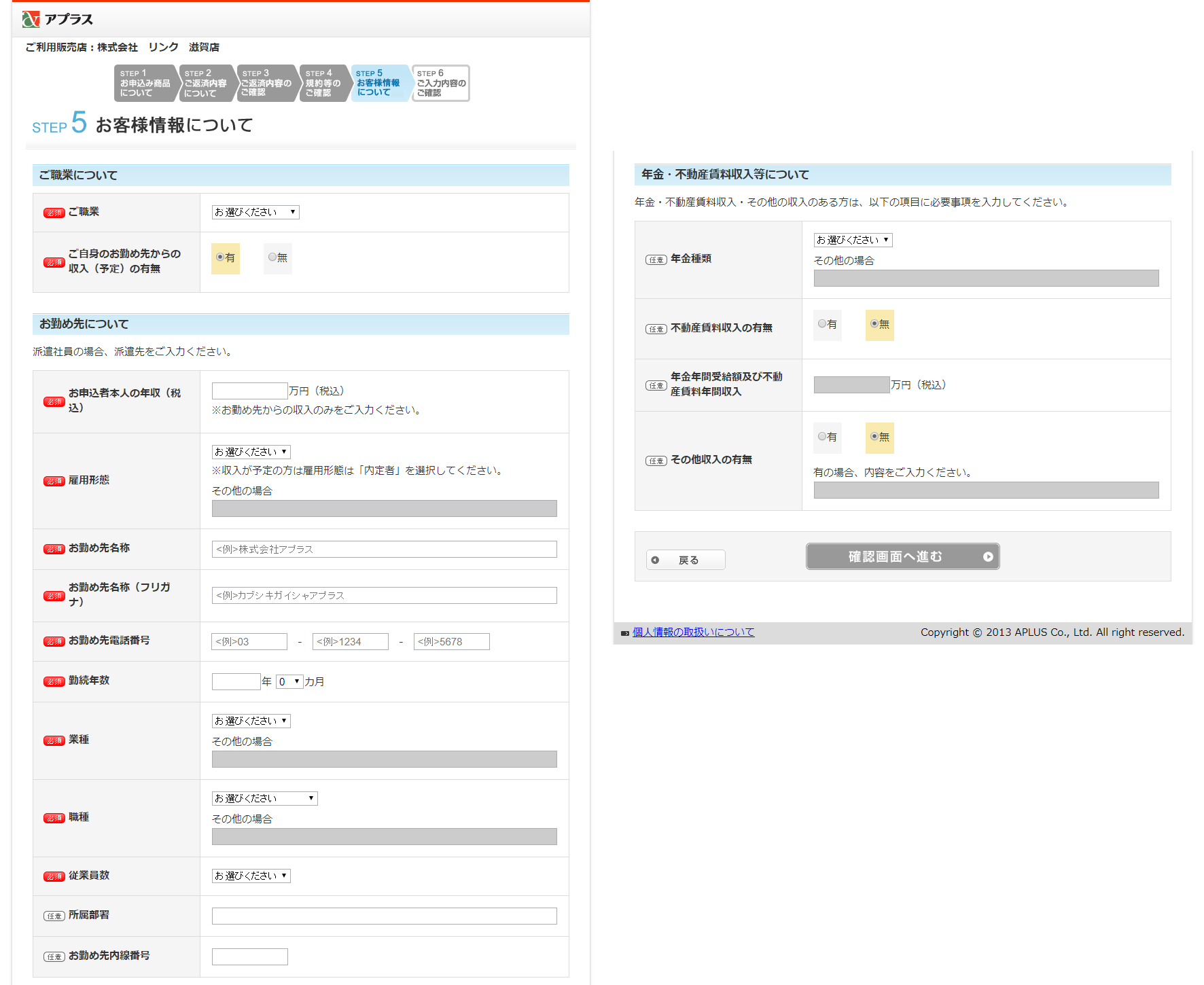The width and height of the screenshot is (1204, 985).
Task: Click the 任意 badge beside 所属部署
Action: [x=54, y=916]
